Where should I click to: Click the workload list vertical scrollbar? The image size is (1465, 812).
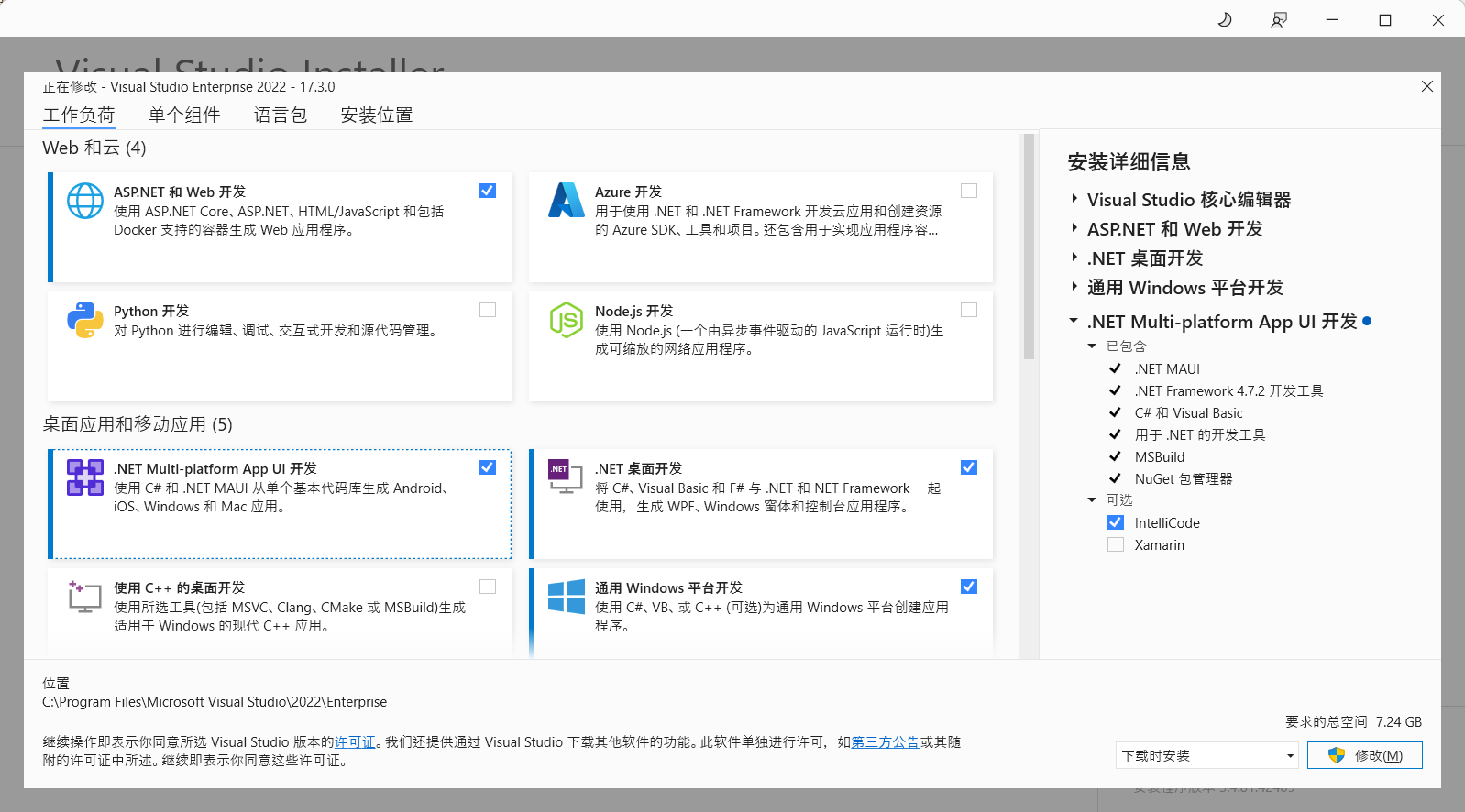1029,247
